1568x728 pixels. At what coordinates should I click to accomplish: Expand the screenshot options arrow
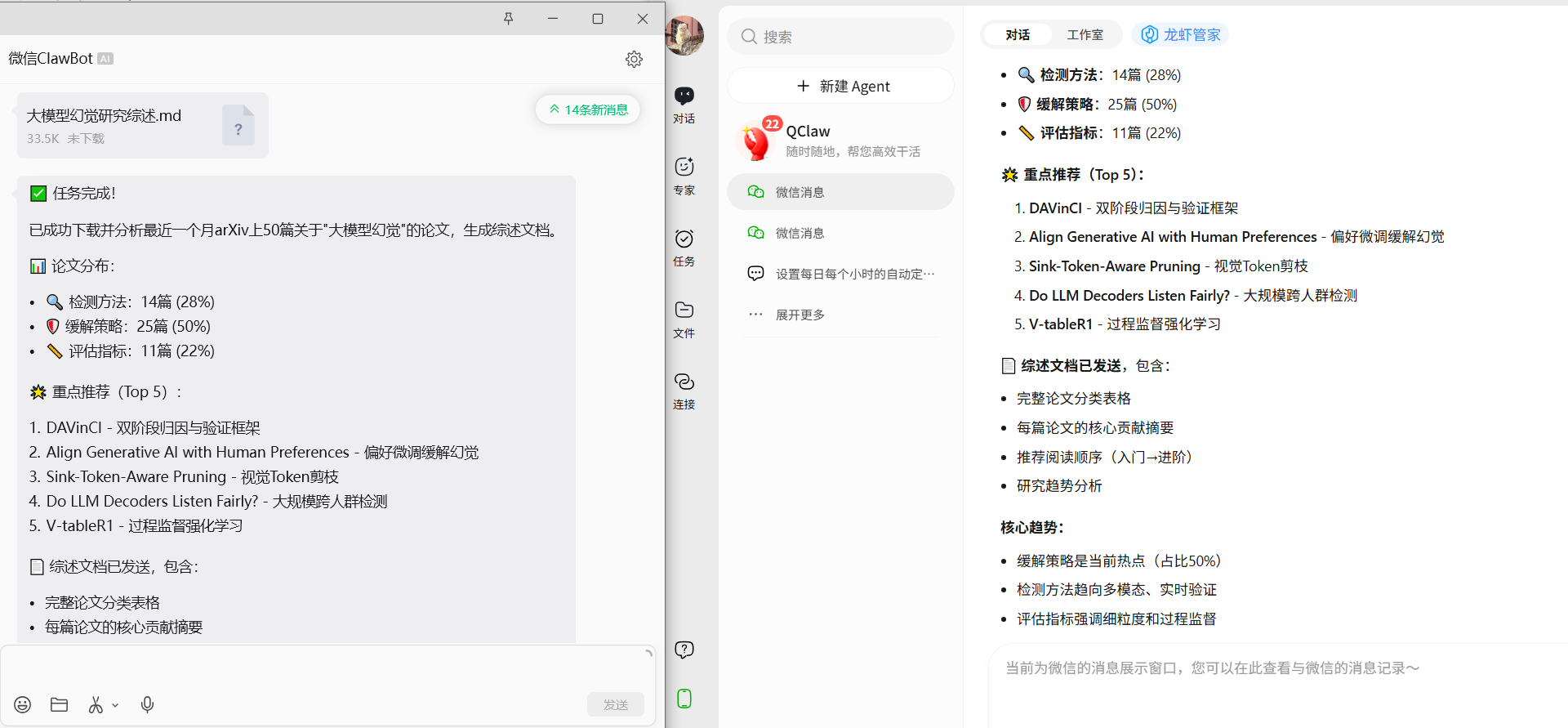tap(115, 705)
